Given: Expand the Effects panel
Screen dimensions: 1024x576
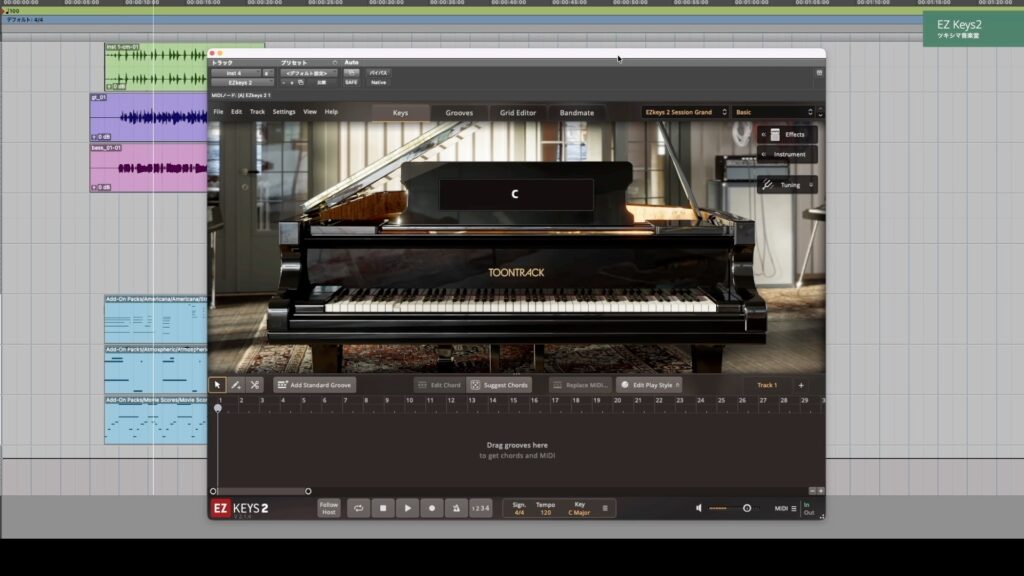Looking at the screenshot, I should tap(787, 134).
